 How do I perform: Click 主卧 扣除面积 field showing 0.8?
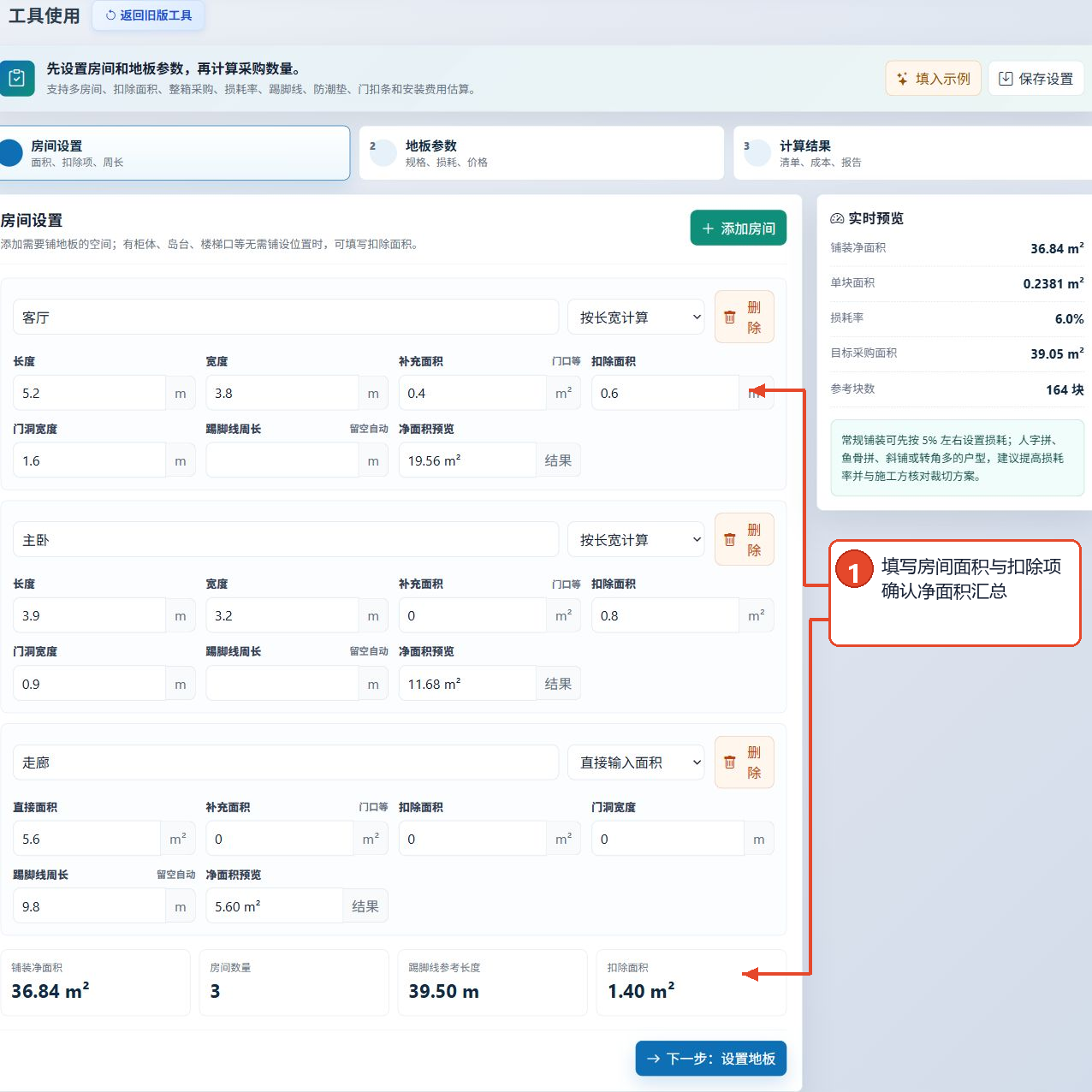(665, 615)
